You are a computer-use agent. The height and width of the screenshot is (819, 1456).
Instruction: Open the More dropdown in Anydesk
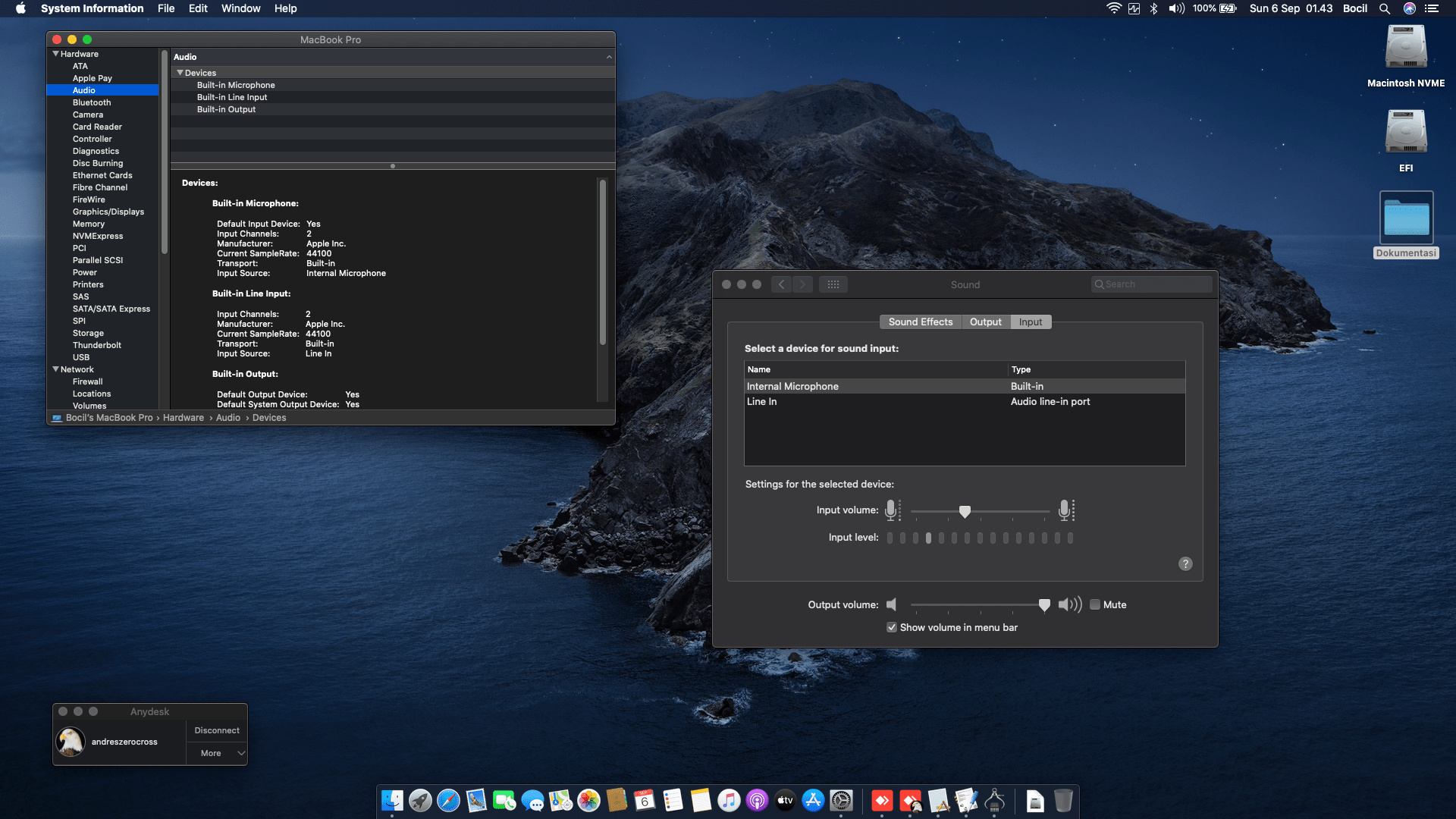[x=217, y=753]
